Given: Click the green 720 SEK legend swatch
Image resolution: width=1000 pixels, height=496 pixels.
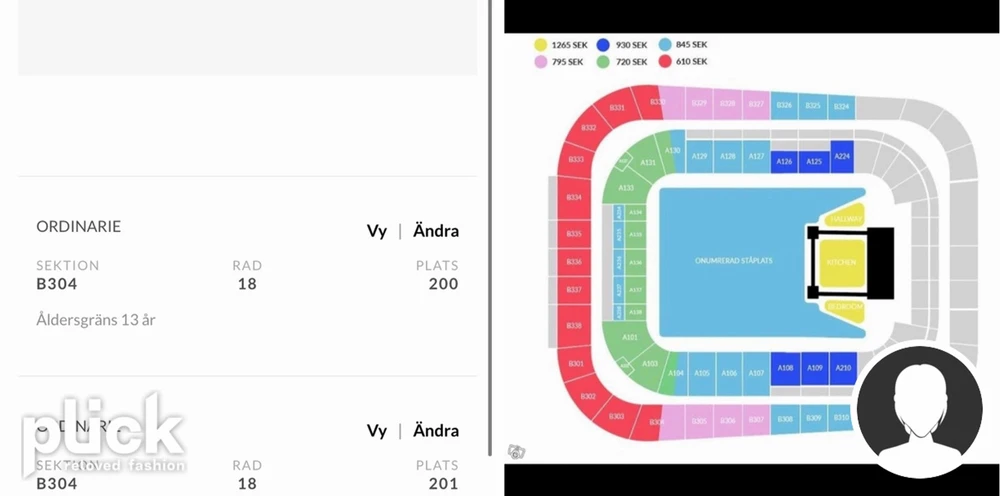Looking at the screenshot, I should 603,62.
